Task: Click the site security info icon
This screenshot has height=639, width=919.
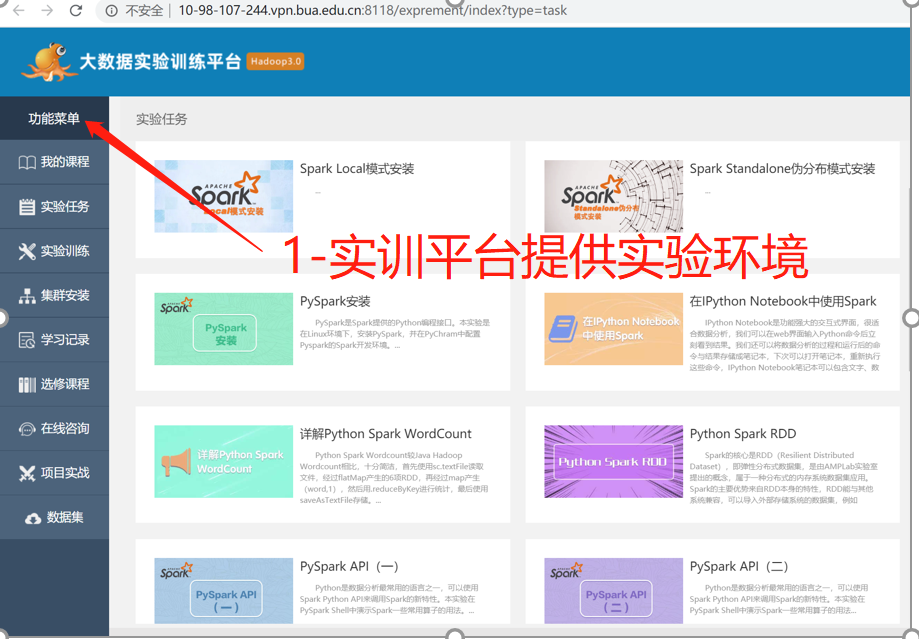Action: coord(111,11)
